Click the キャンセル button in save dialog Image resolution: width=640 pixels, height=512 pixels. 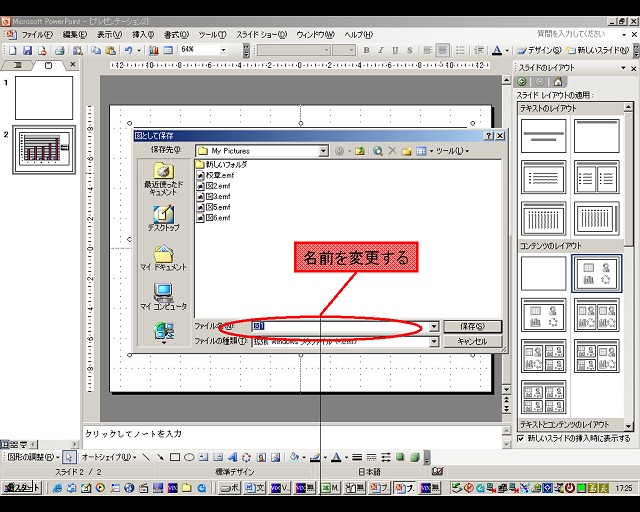pyautogui.click(x=472, y=341)
